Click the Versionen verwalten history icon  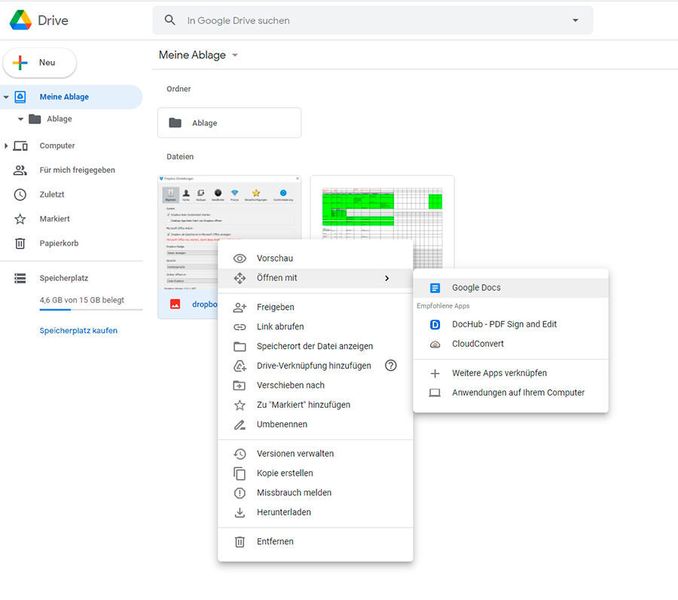pyautogui.click(x=240, y=454)
